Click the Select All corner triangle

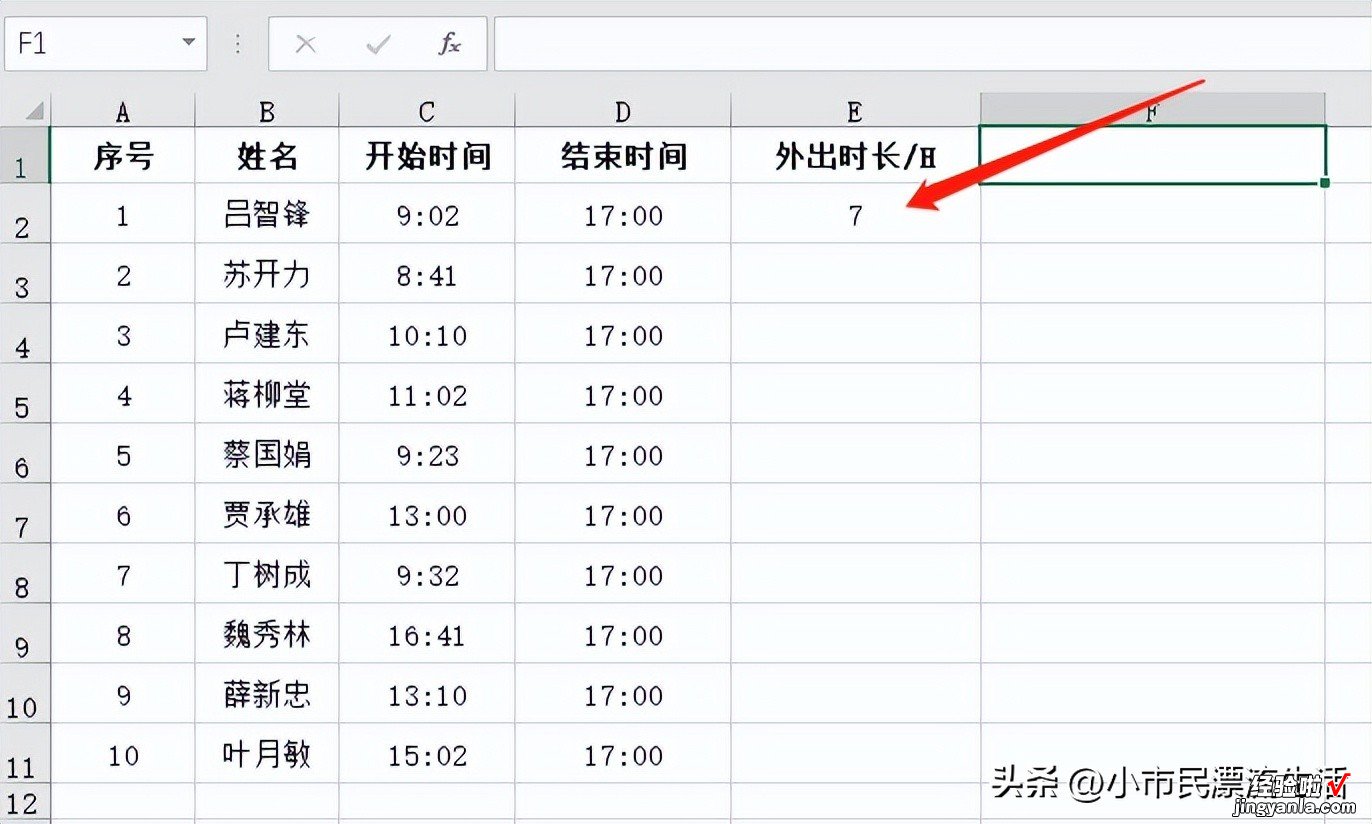[35, 109]
